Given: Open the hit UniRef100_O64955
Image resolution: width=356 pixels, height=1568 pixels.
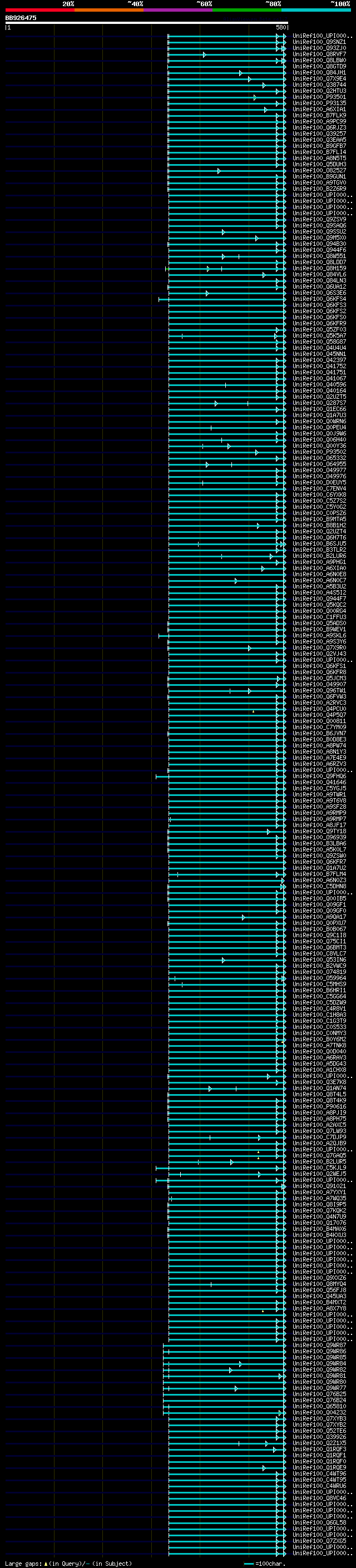Looking at the screenshot, I should pos(319,464).
